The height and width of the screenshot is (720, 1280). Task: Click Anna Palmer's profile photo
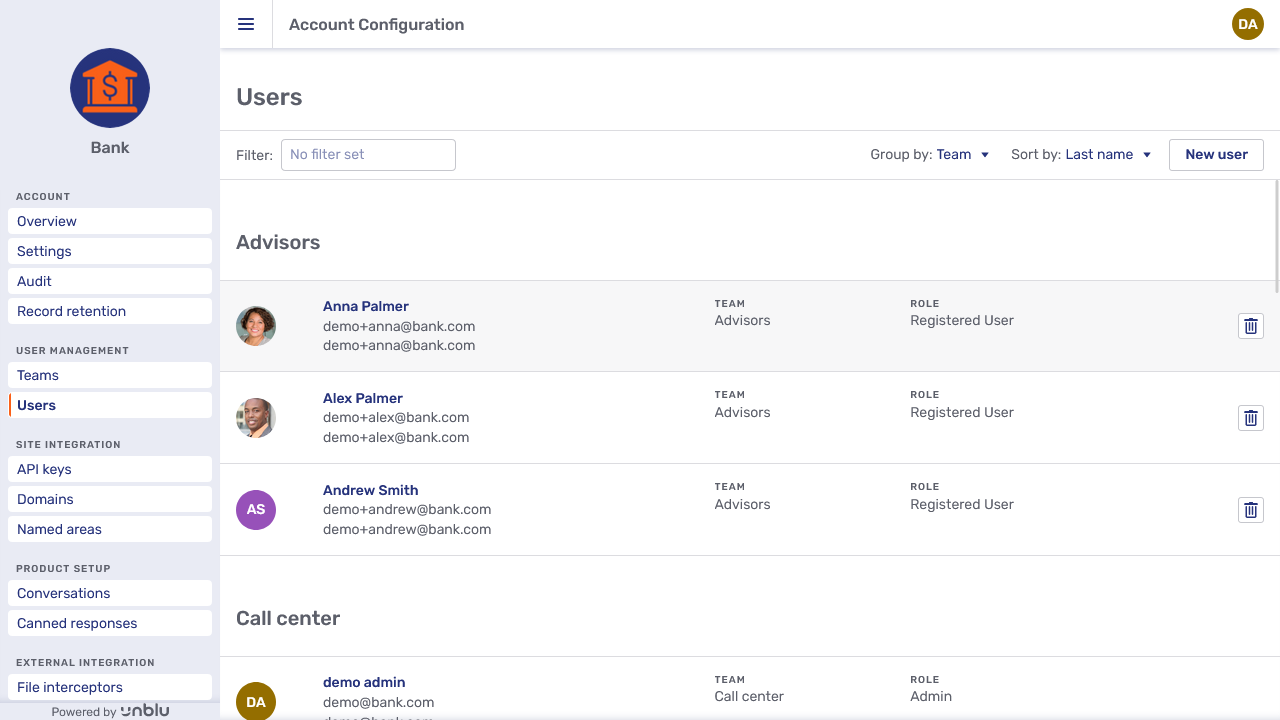[256, 326]
